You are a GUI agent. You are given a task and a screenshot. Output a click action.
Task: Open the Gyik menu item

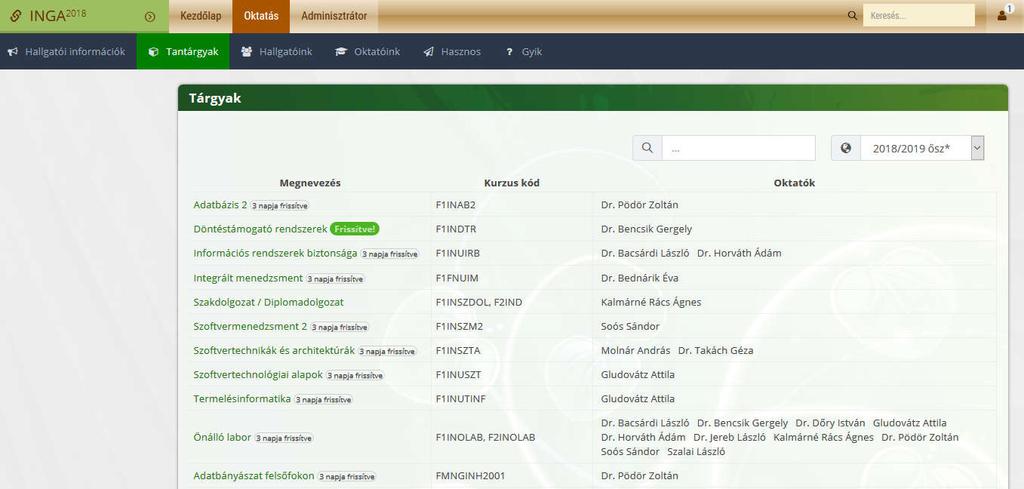point(524,52)
